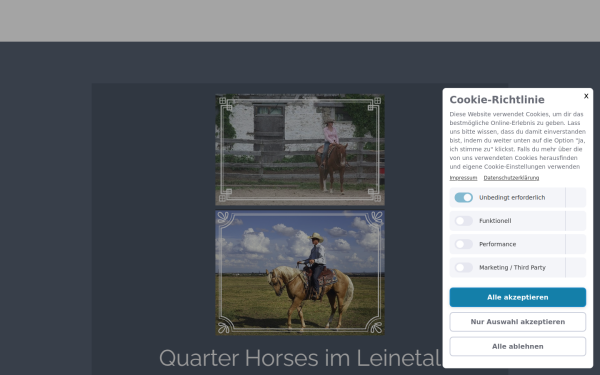
Task: Click the "Marketing / Third Party" label text
Action: pos(512,267)
